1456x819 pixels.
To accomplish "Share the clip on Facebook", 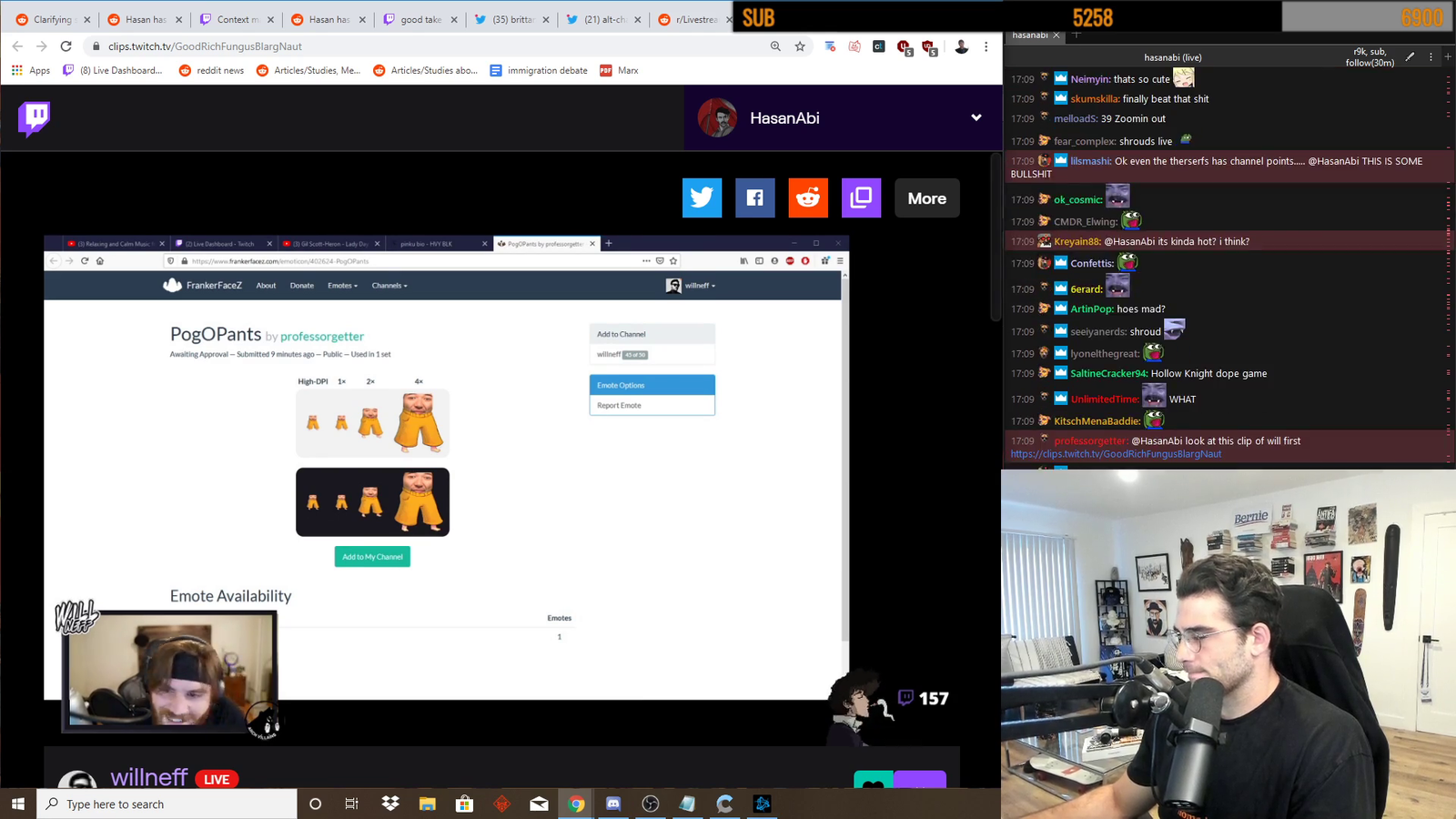I will point(755,197).
